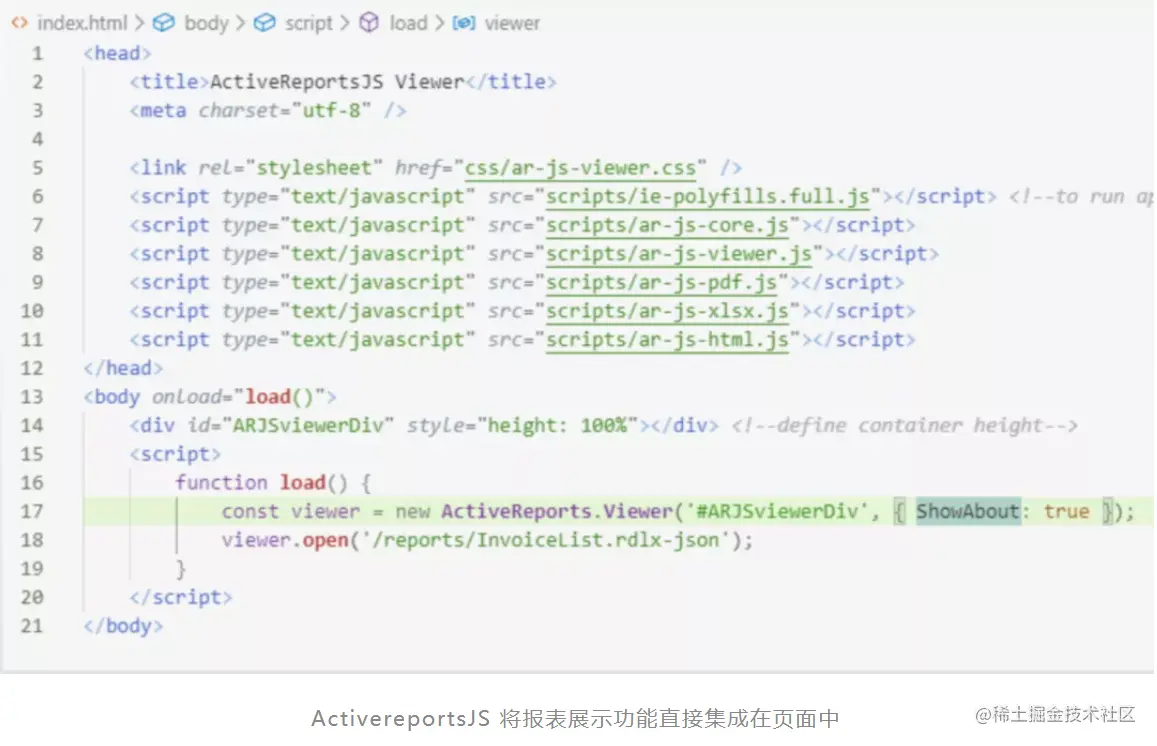Viewport: 1157px width, 746px height.
Task: Click the closing </body> tag
Action: pos(123,626)
